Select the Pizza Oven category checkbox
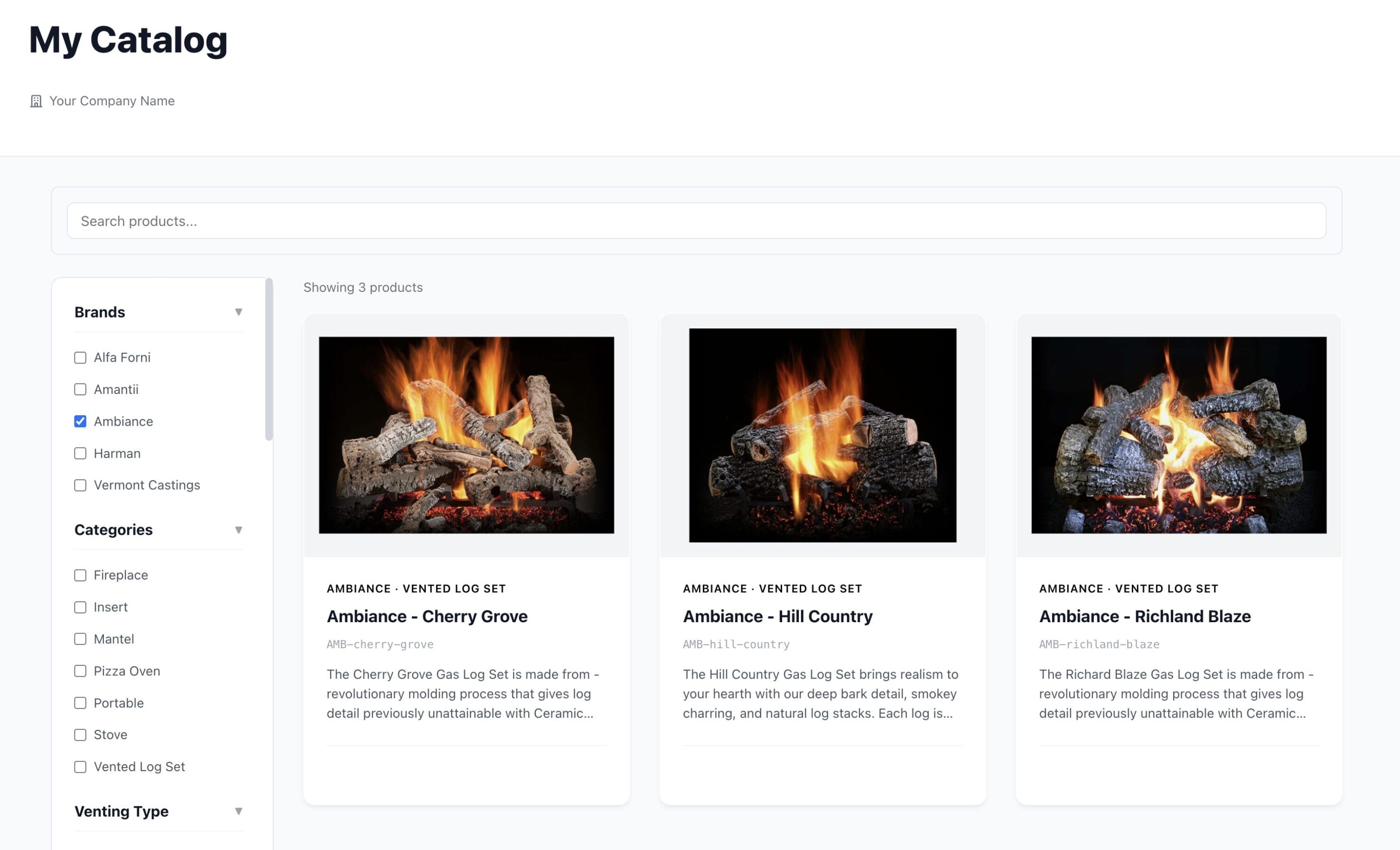Image resolution: width=1400 pixels, height=850 pixels. pyautogui.click(x=80, y=671)
